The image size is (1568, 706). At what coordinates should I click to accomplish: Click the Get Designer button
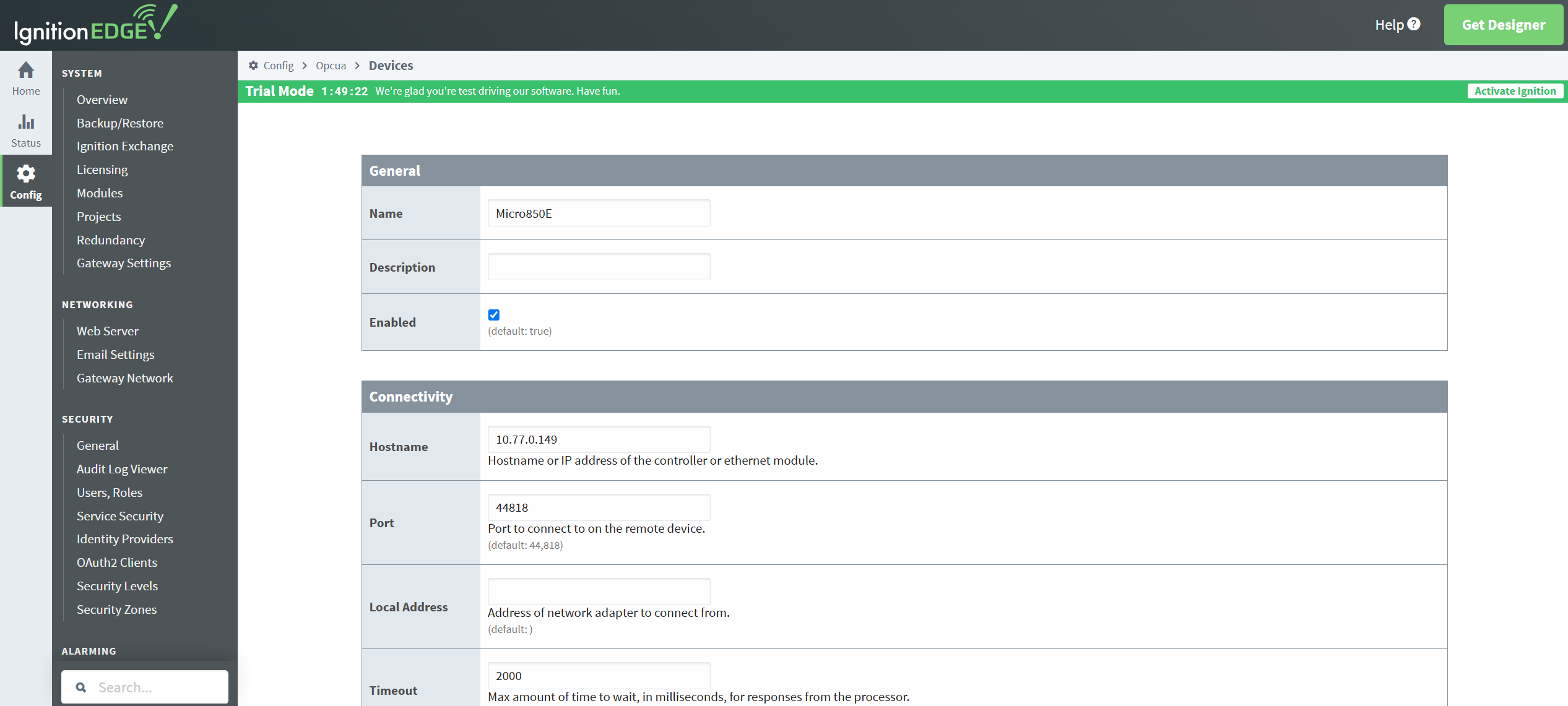1503,25
